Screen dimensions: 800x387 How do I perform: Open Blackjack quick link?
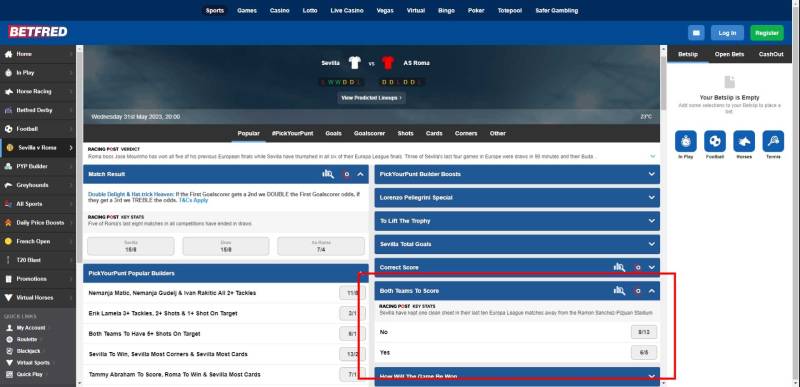pyautogui.click(x=28, y=351)
